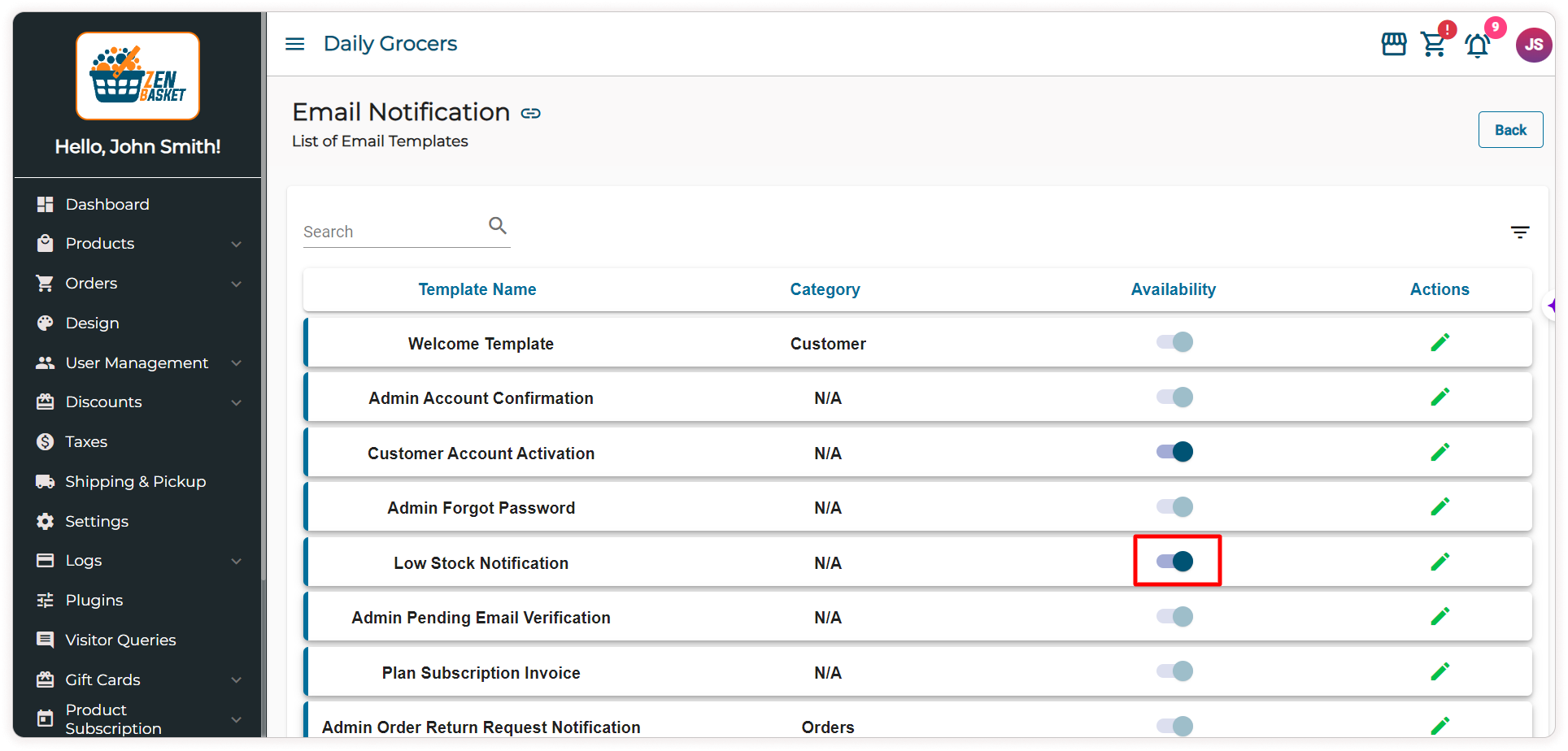Copy the Email Notification page link icon

pos(531,113)
